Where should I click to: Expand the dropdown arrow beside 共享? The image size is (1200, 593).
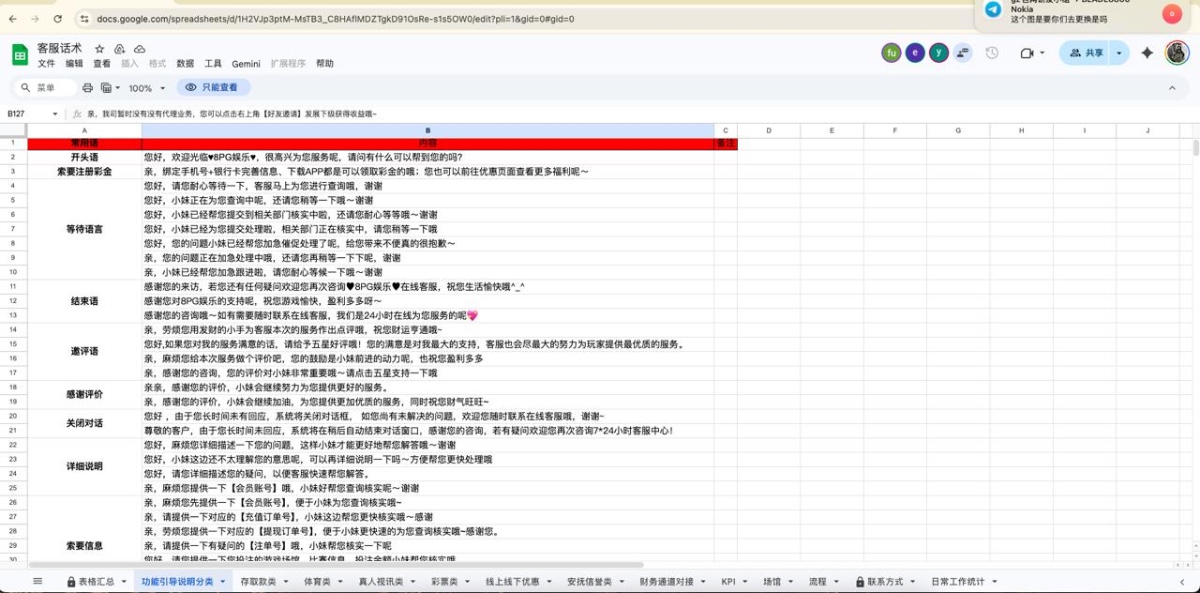[1119, 53]
